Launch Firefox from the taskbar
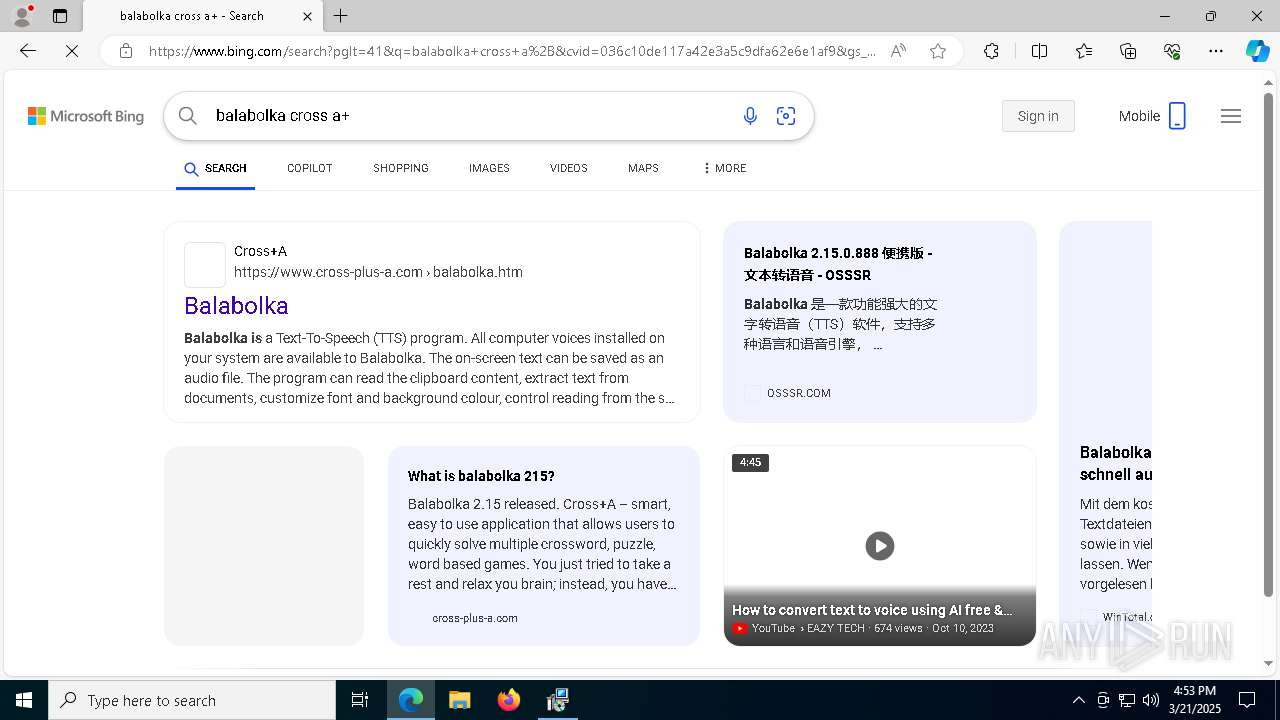Viewport: 1280px width, 720px height. coord(508,700)
